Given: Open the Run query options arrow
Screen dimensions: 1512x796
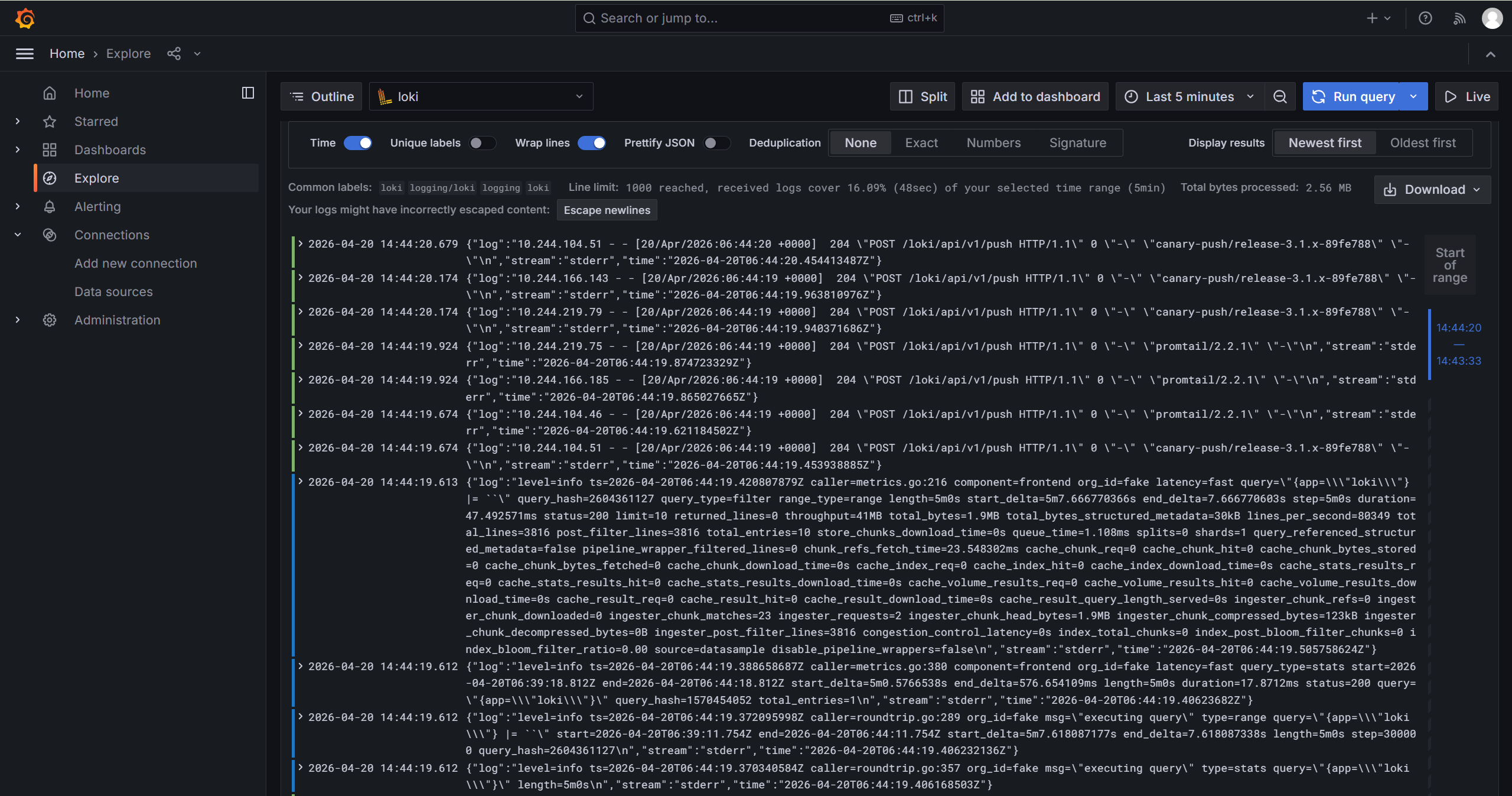Looking at the screenshot, I should pyautogui.click(x=1413, y=96).
